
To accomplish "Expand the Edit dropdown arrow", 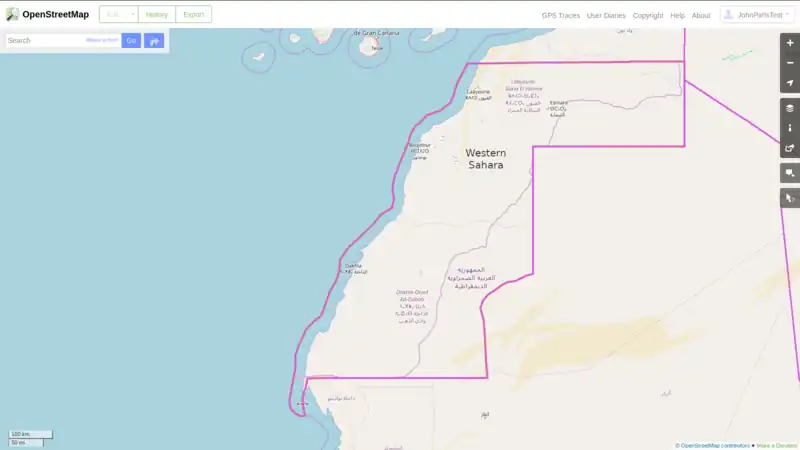I will pos(132,15).
